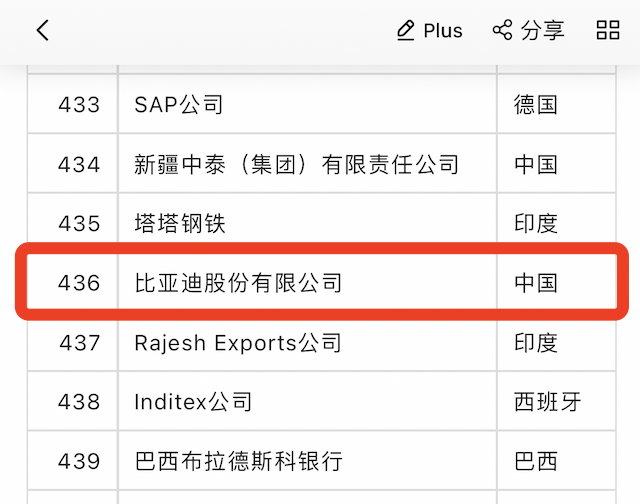Tap the share icon

point(502,31)
